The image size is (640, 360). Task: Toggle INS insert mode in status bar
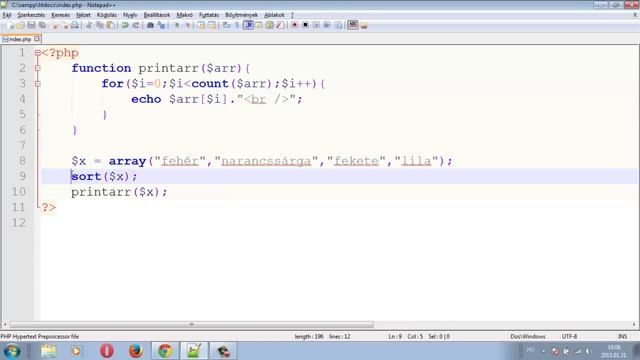coord(622,336)
